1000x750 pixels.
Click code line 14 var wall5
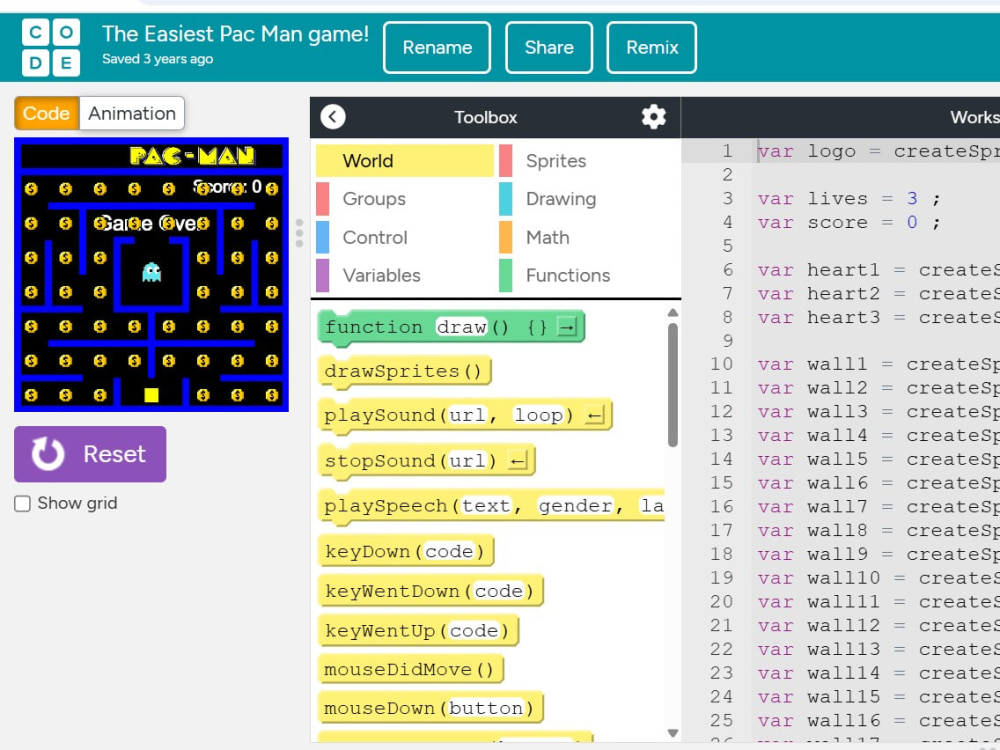(x=878, y=460)
